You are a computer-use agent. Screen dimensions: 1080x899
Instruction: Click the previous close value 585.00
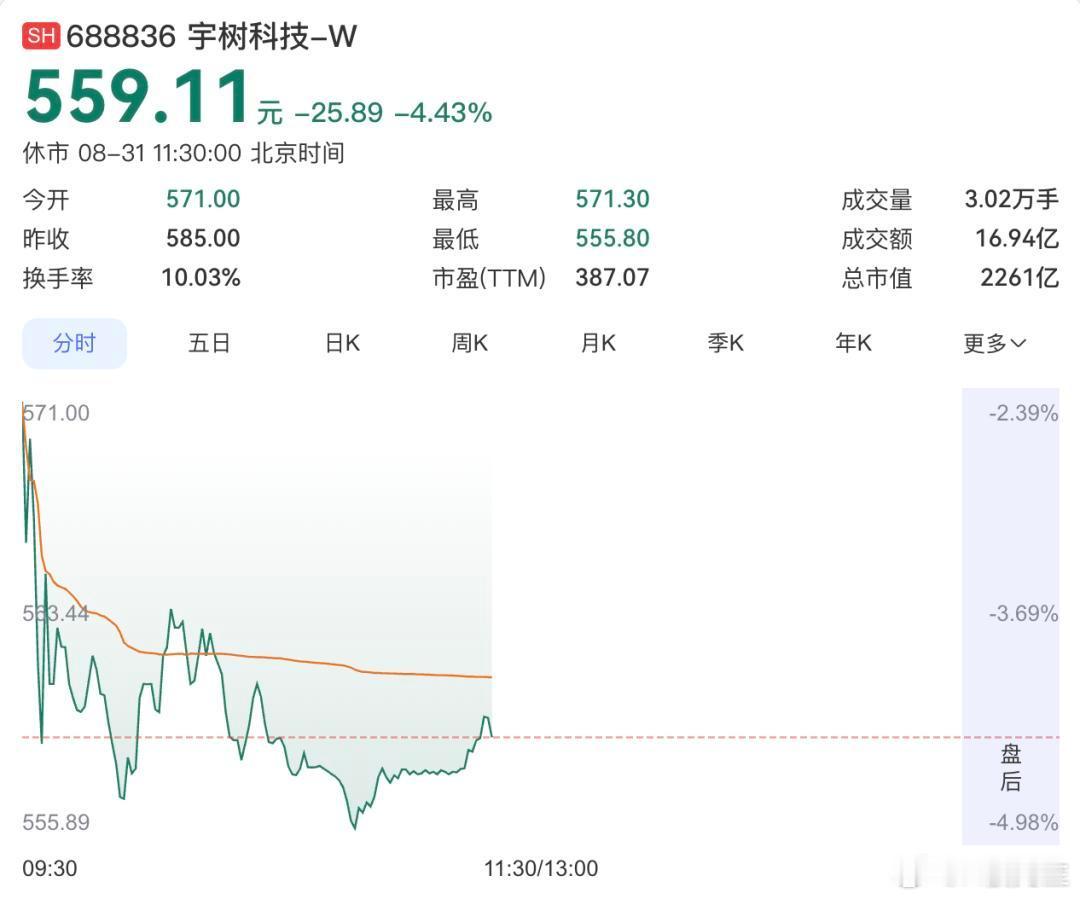(x=203, y=238)
